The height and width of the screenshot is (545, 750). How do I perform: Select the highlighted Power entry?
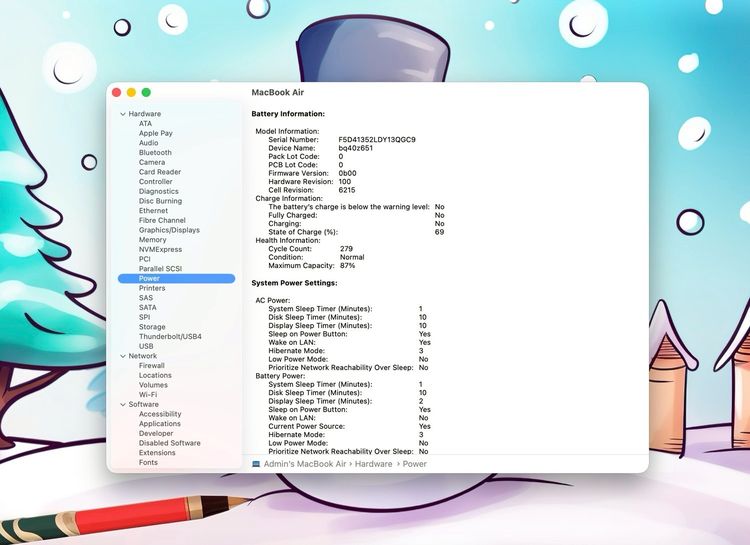pyautogui.click(x=176, y=278)
